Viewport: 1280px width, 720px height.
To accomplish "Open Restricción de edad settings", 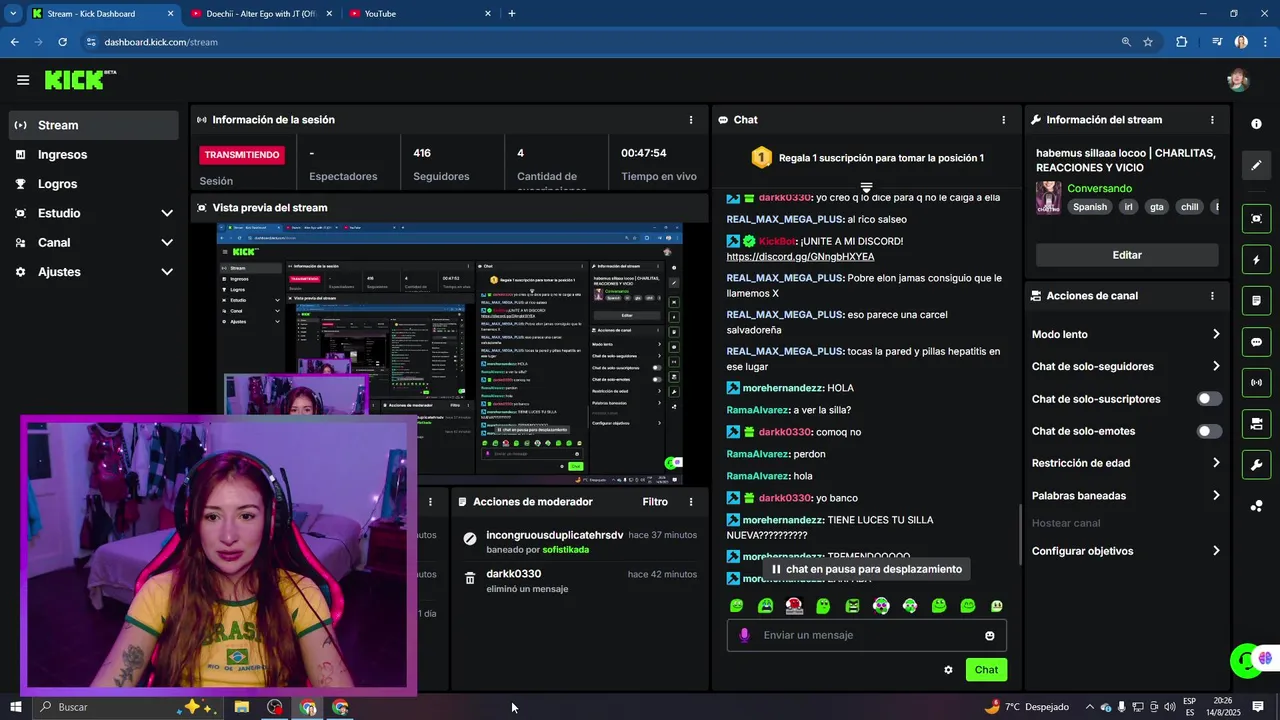I will click(x=1126, y=463).
